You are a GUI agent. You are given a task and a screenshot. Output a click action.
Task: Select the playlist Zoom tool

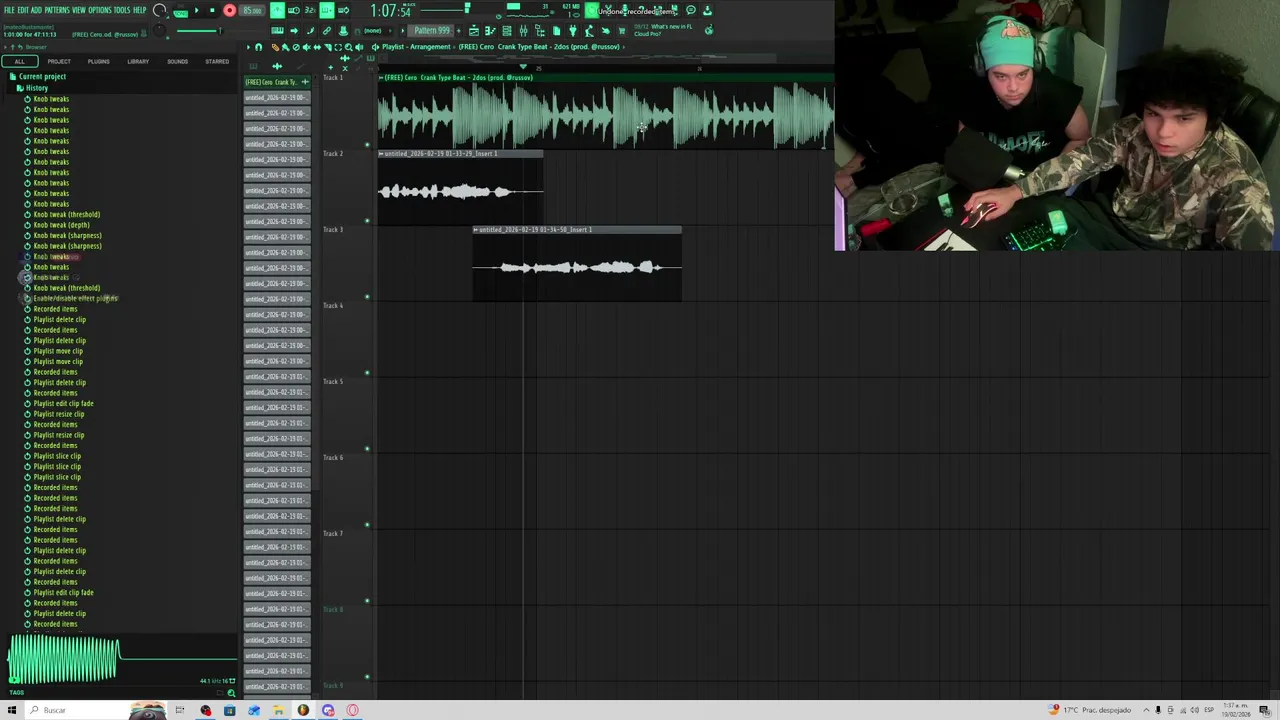coord(349,47)
